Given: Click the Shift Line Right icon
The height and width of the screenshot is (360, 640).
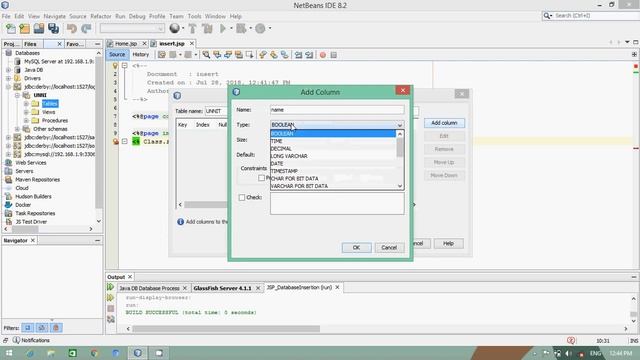Looking at the screenshot, I should coord(309,55).
